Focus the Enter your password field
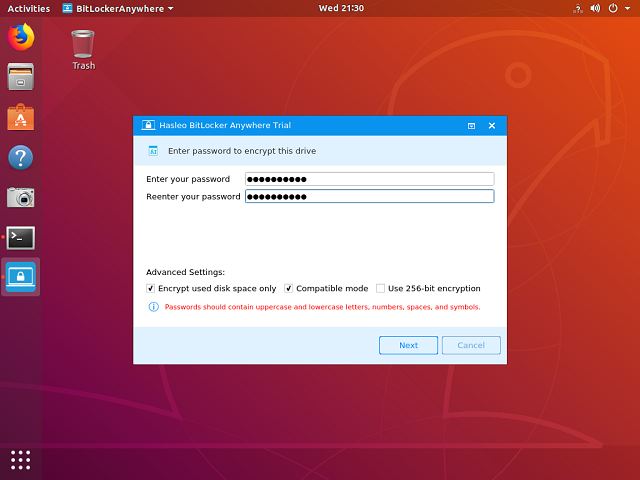The image size is (640, 480). point(370,179)
